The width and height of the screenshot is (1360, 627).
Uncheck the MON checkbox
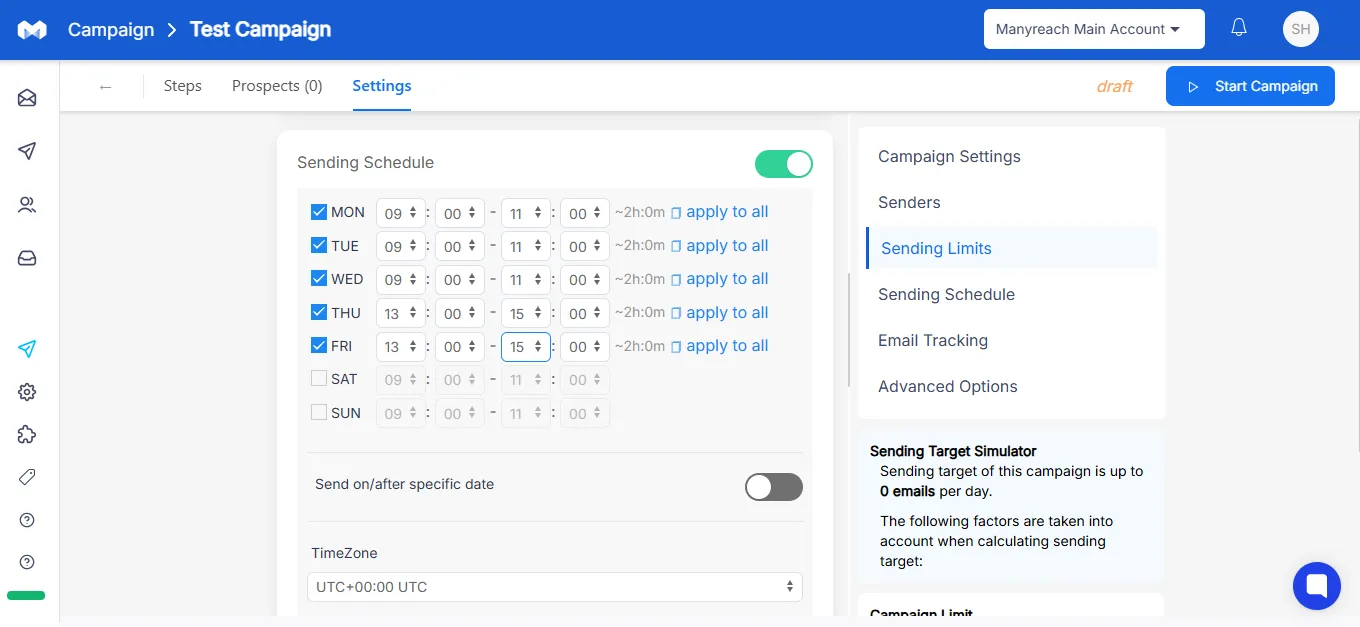point(319,212)
